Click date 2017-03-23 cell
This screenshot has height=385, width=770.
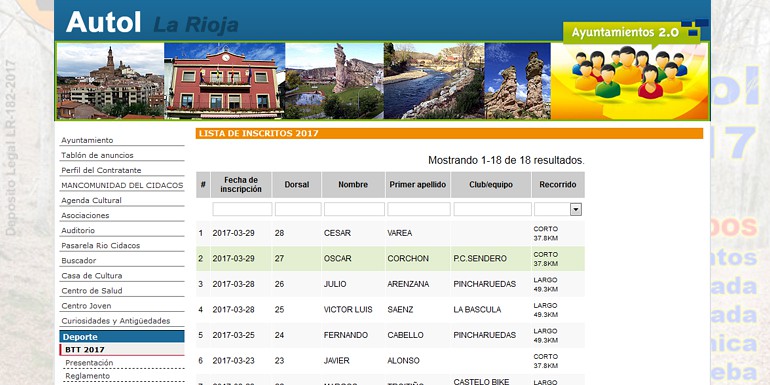234,361
